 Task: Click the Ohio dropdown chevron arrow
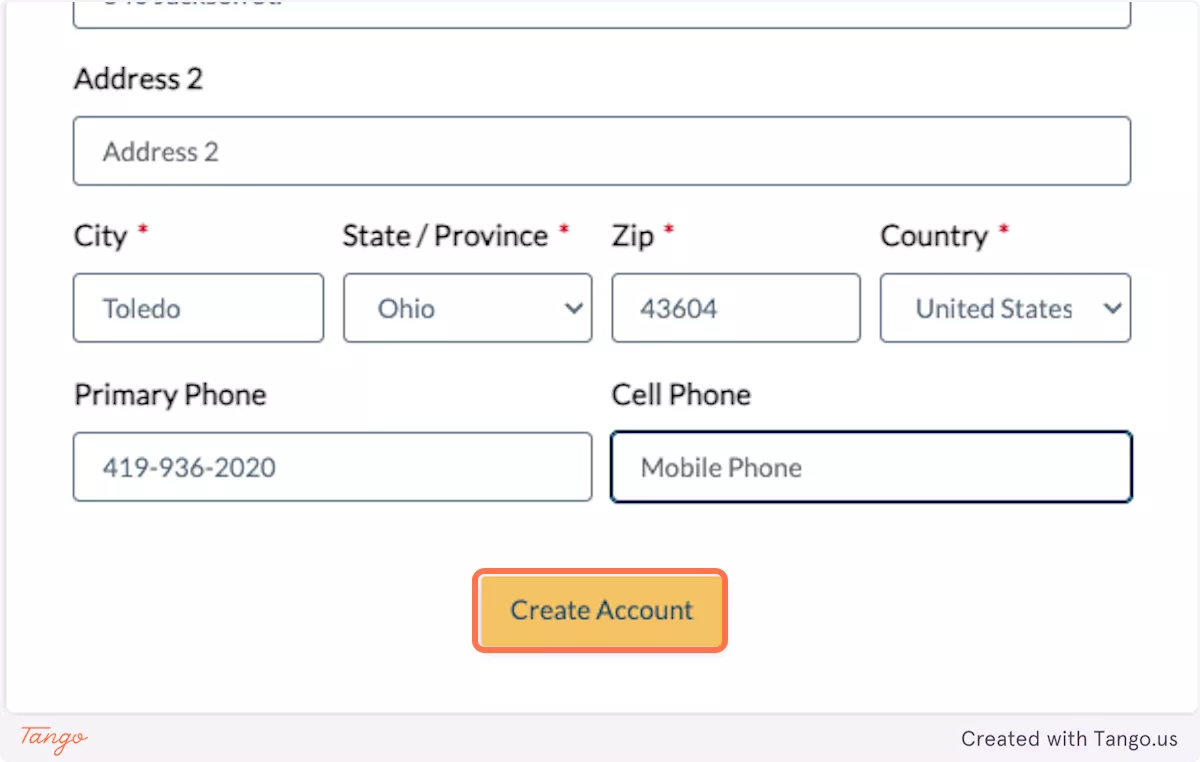[574, 308]
